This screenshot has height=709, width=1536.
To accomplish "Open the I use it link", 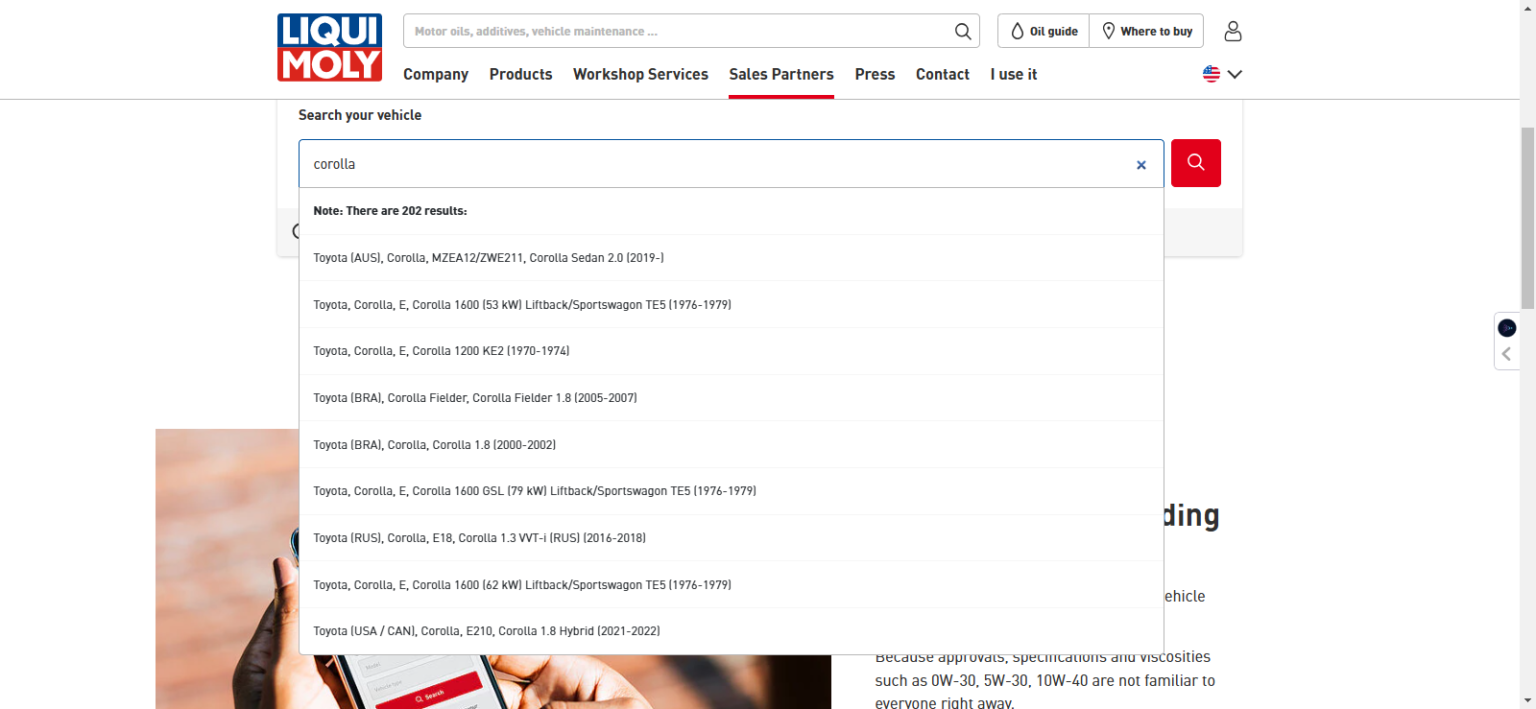I will pos(1013,74).
